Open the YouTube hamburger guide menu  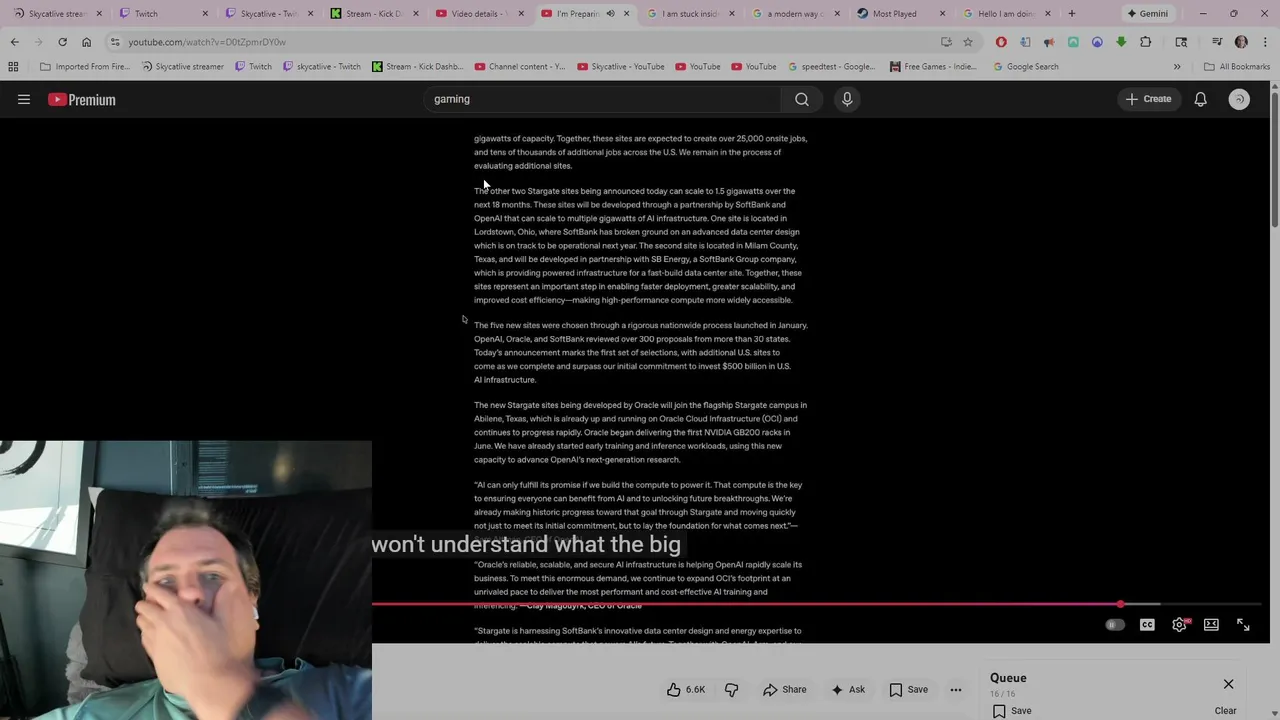pos(24,99)
